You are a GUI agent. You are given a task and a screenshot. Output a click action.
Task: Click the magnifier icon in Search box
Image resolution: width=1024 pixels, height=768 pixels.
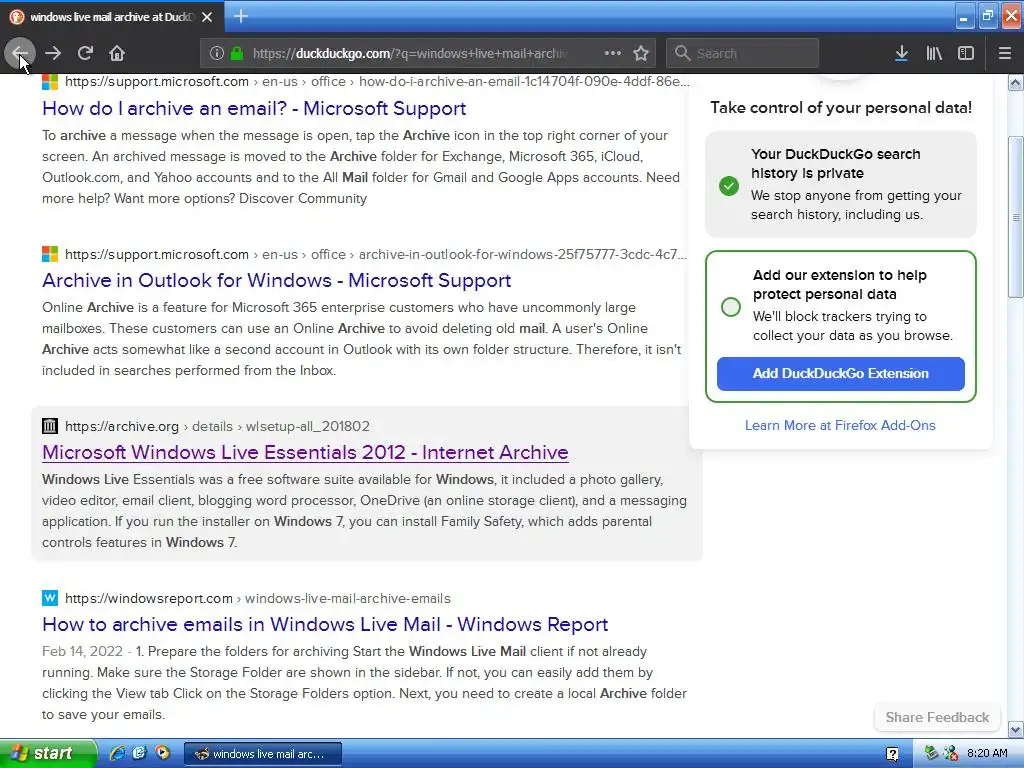coord(682,53)
